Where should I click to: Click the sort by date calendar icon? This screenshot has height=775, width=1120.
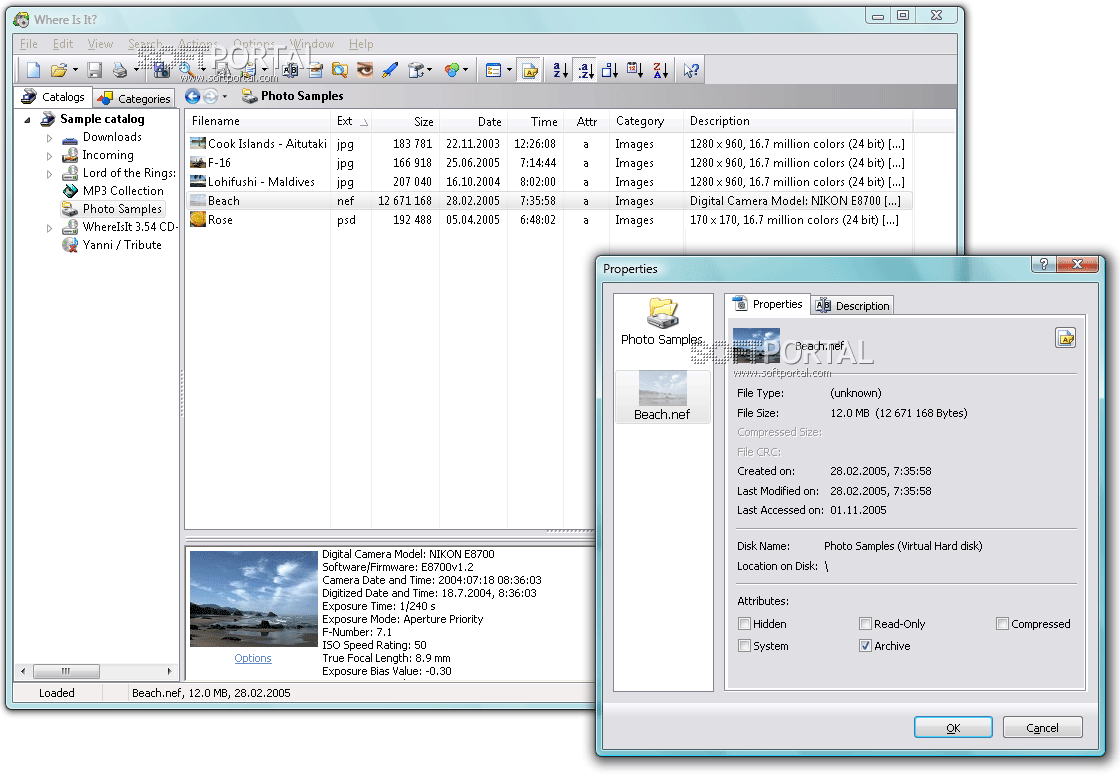tap(635, 70)
